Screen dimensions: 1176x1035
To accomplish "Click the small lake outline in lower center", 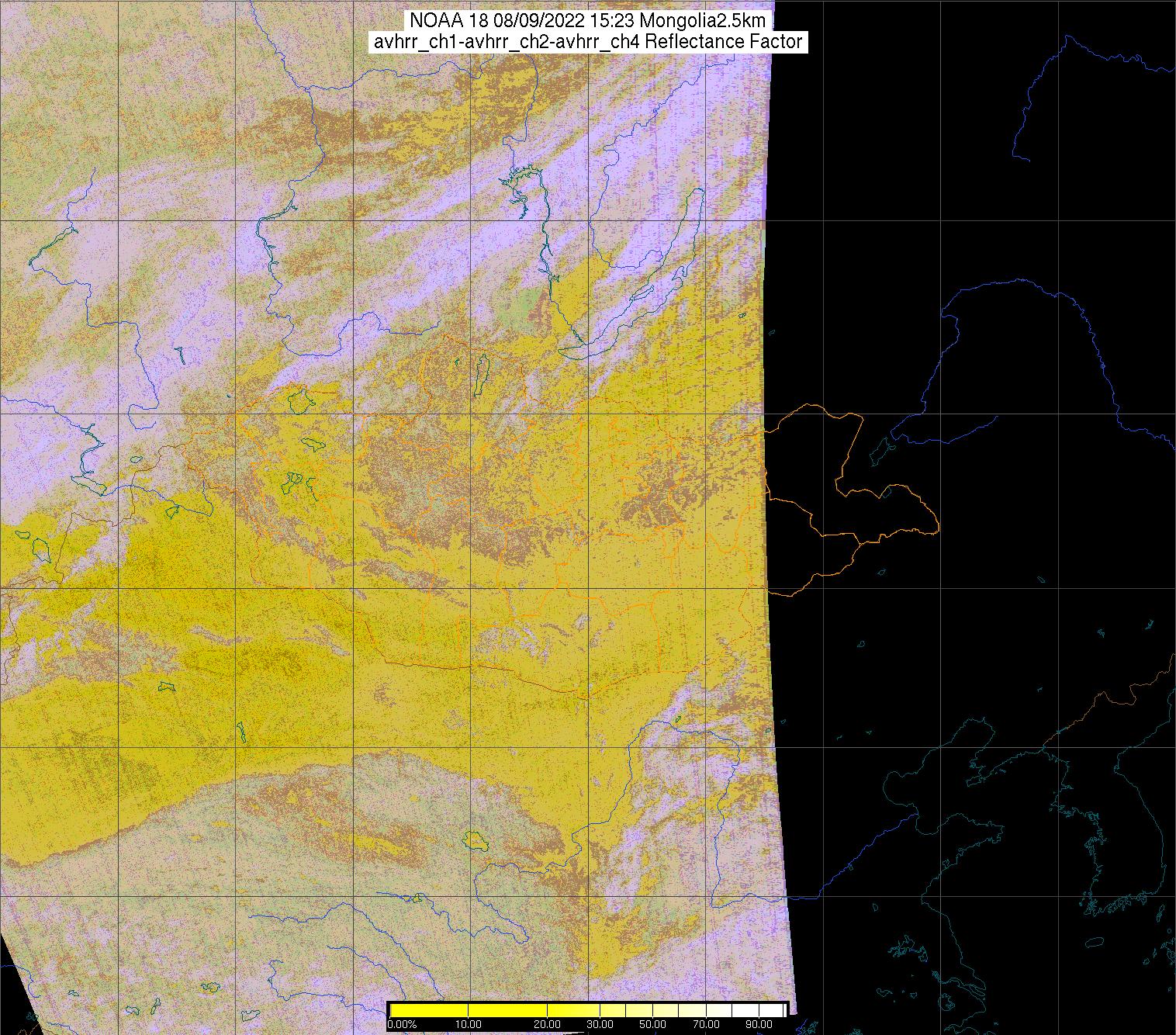I will pos(472,839).
